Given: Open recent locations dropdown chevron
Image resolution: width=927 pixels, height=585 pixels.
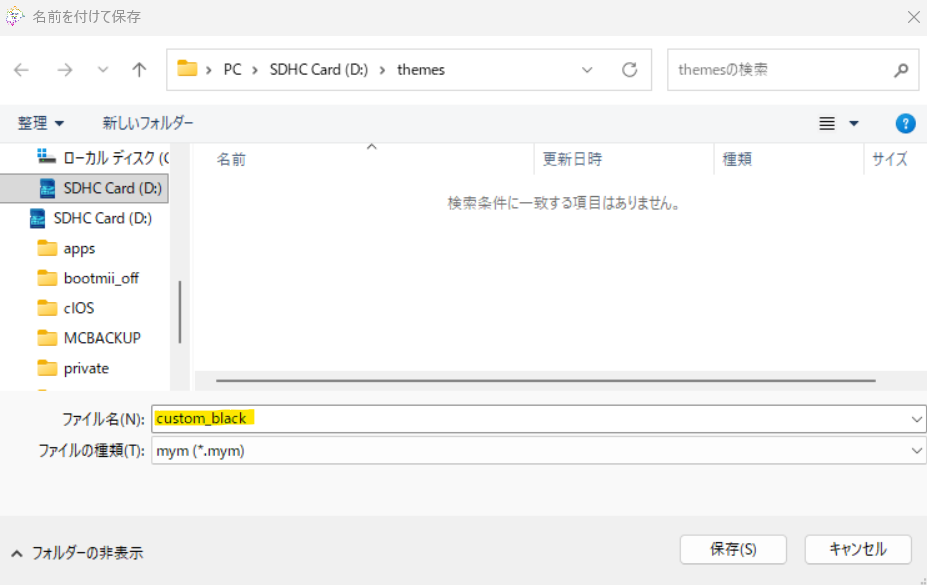Looking at the screenshot, I should 103,70.
